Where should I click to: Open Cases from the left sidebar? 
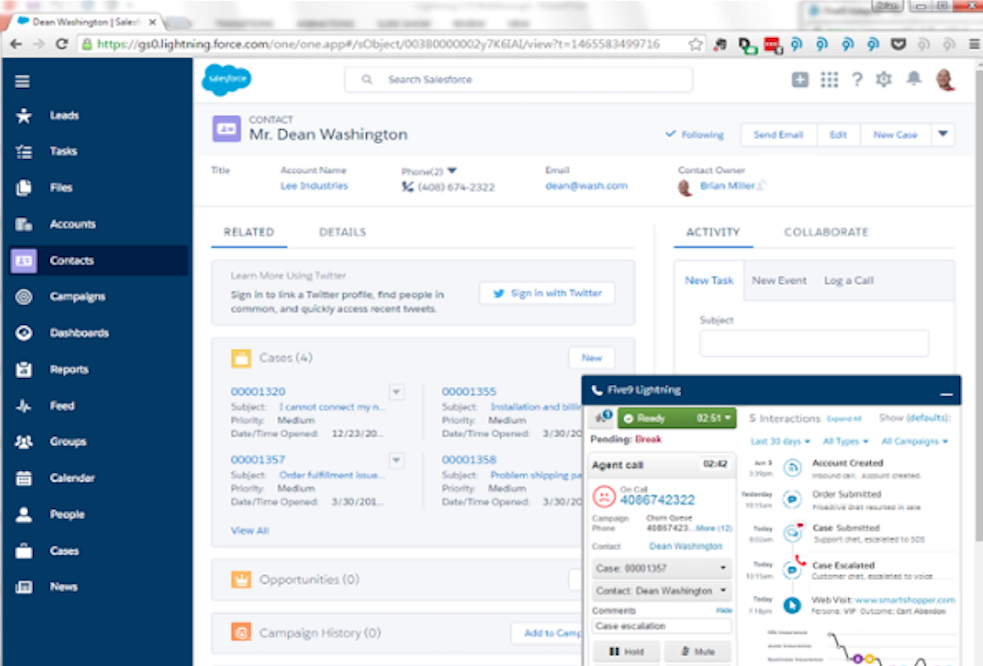65,551
